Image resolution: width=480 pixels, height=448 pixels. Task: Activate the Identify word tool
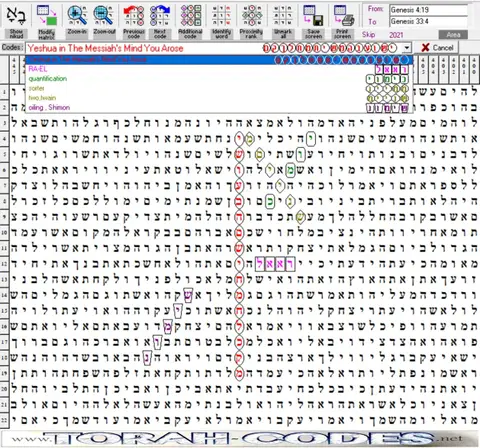pos(222,21)
